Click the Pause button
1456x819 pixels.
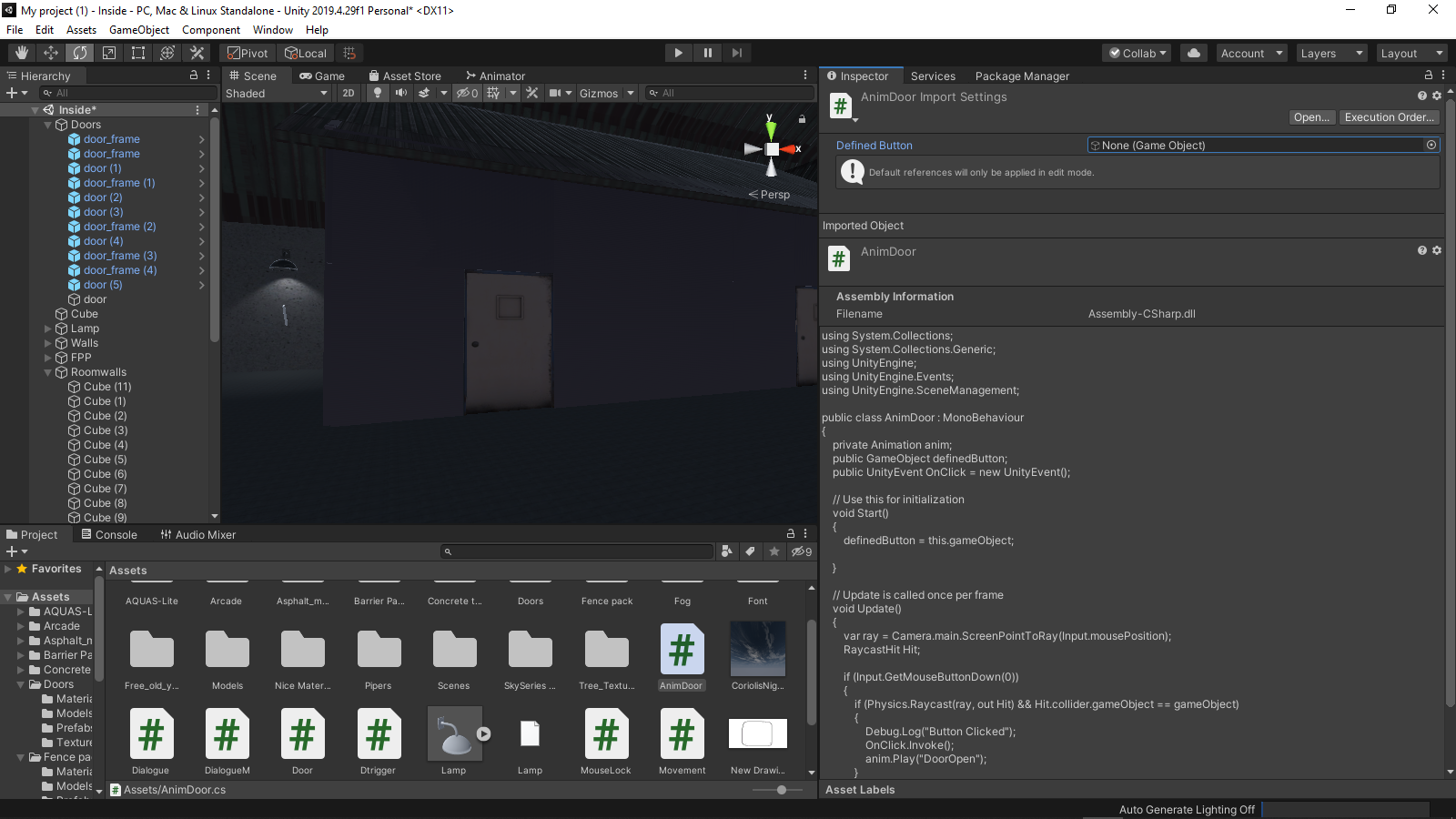[x=707, y=53]
